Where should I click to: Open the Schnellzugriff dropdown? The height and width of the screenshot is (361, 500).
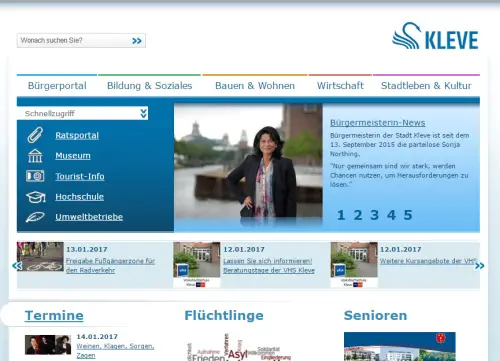pos(82,113)
